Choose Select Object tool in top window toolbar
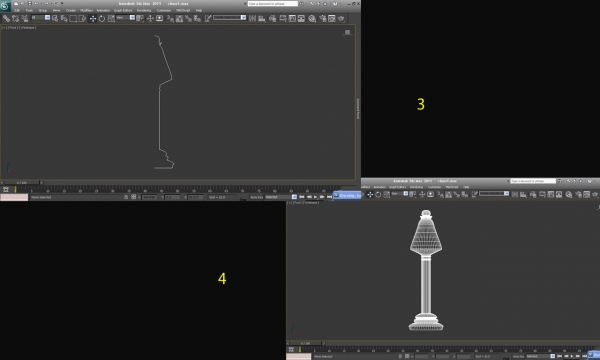This screenshot has width=600, height=360. (55, 18)
